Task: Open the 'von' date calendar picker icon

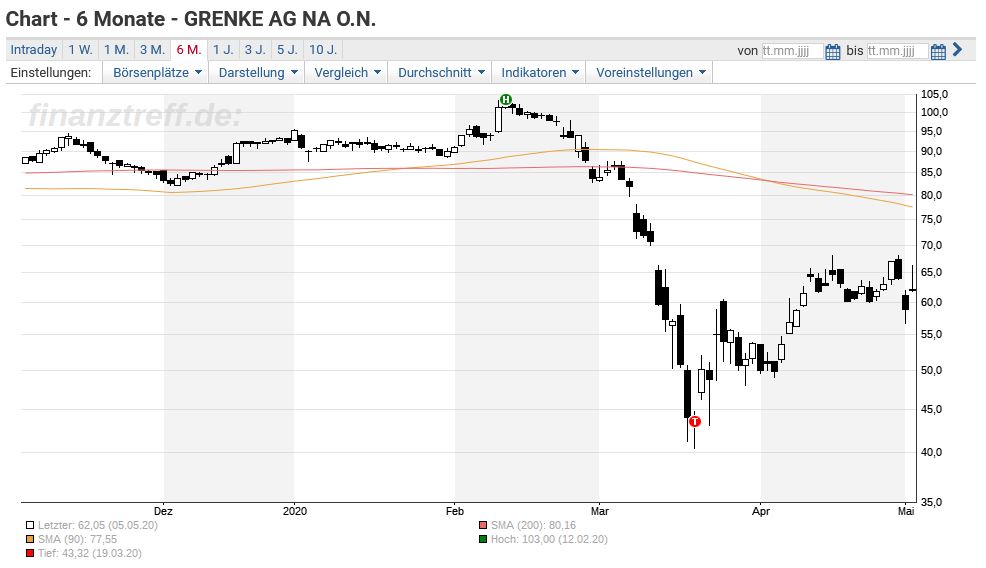Action: (832, 51)
